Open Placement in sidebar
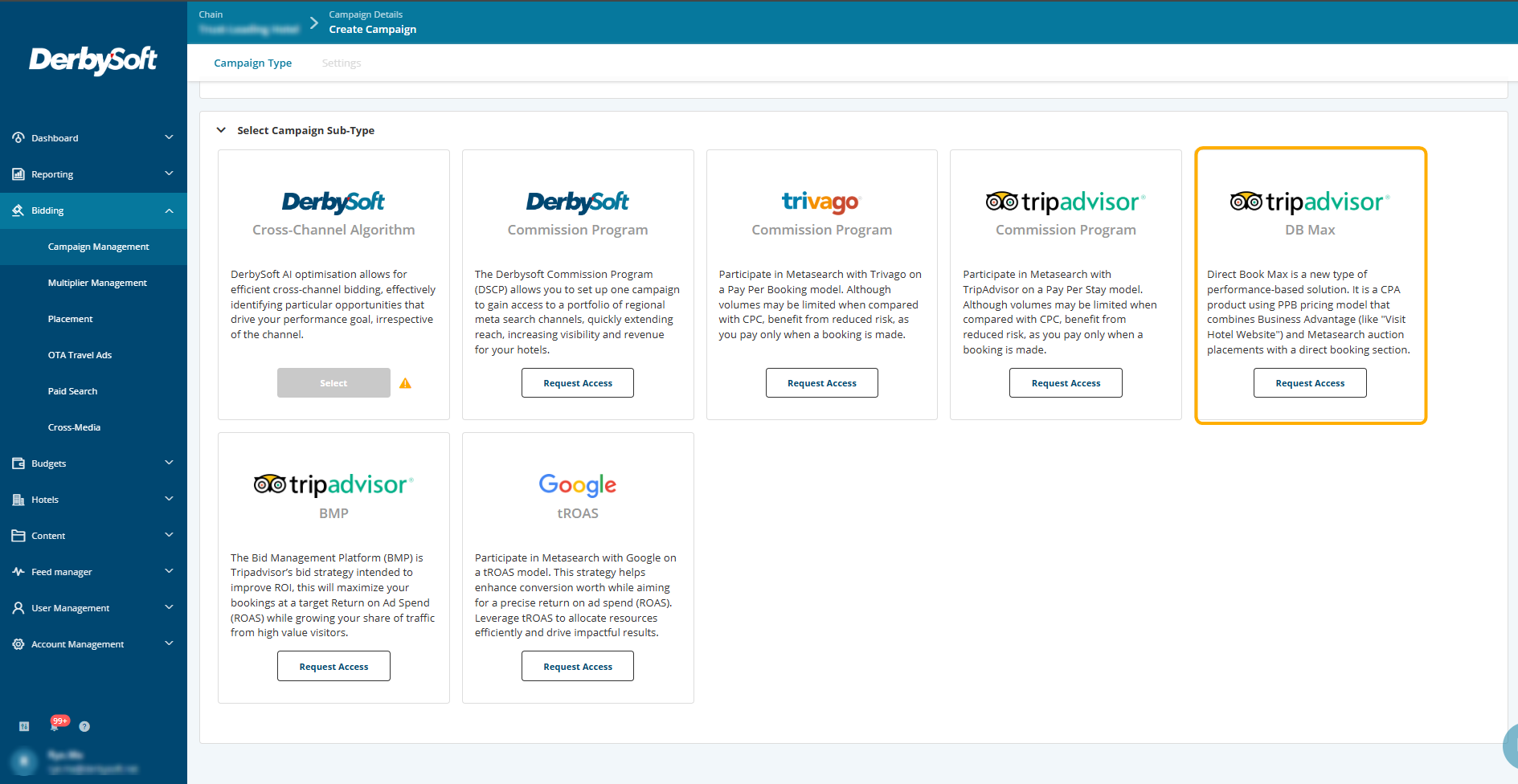This screenshot has width=1518, height=784. (93, 319)
